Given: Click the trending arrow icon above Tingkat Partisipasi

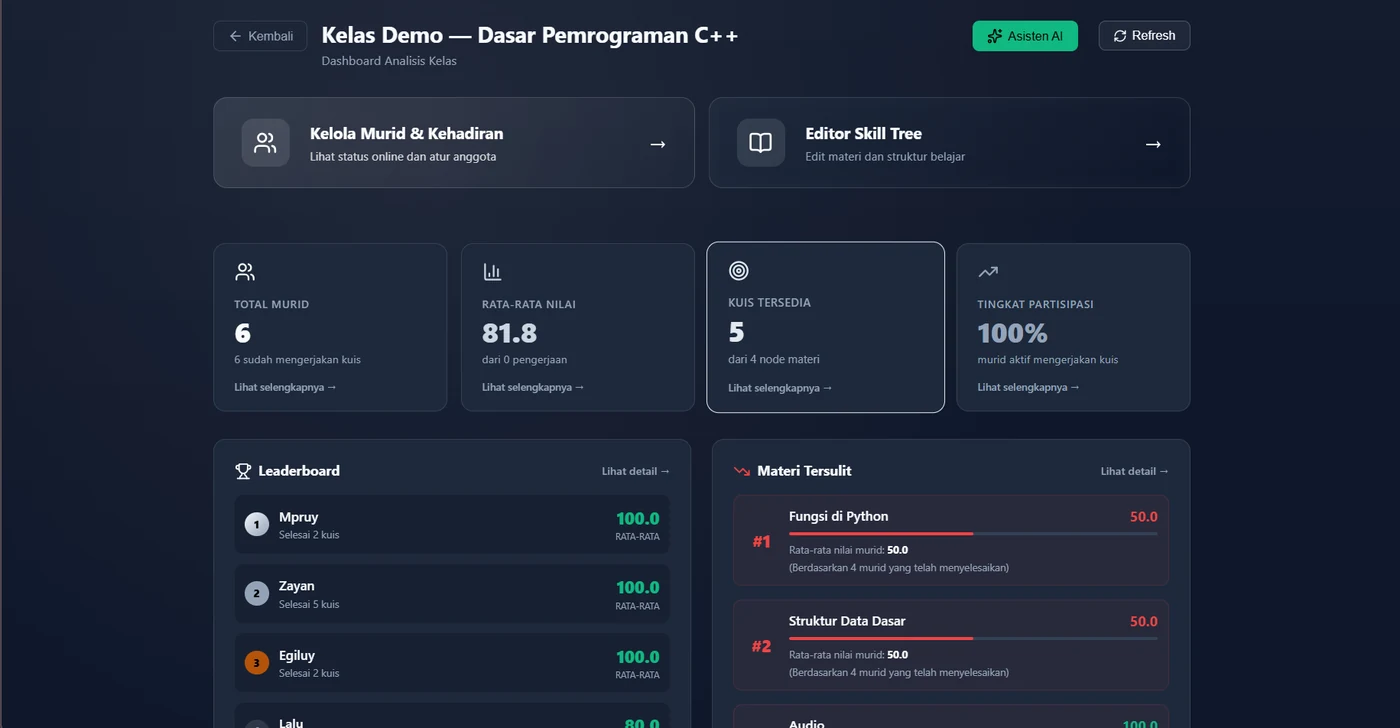Looking at the screenshot, I should tap(988, 272).
